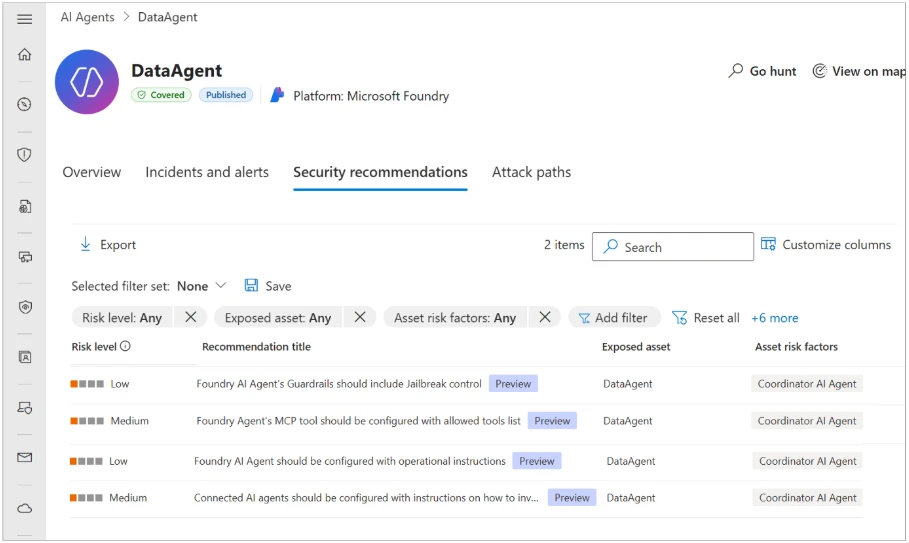The height and width of the screenshot is (543, 909).
Task: Open the Asset risk factors: Any filter
Action: coord(455,318)
